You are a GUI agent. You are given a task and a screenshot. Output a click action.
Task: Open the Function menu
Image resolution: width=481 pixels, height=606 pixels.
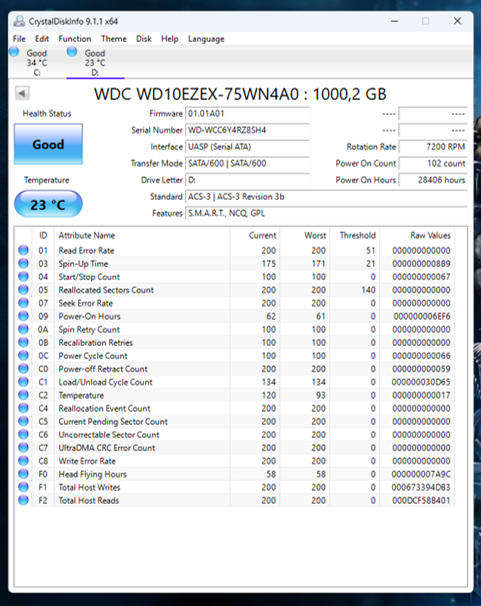[x=75, y=39]
